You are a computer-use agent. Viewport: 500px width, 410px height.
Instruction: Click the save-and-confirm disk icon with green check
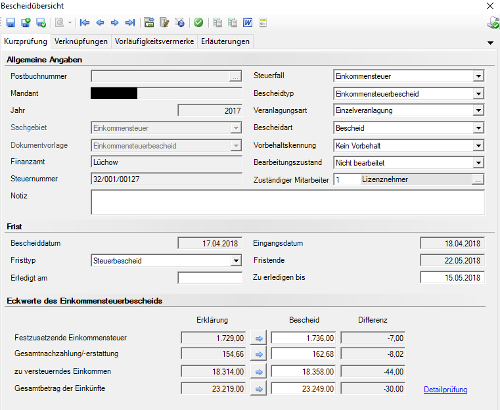(41, 23)
